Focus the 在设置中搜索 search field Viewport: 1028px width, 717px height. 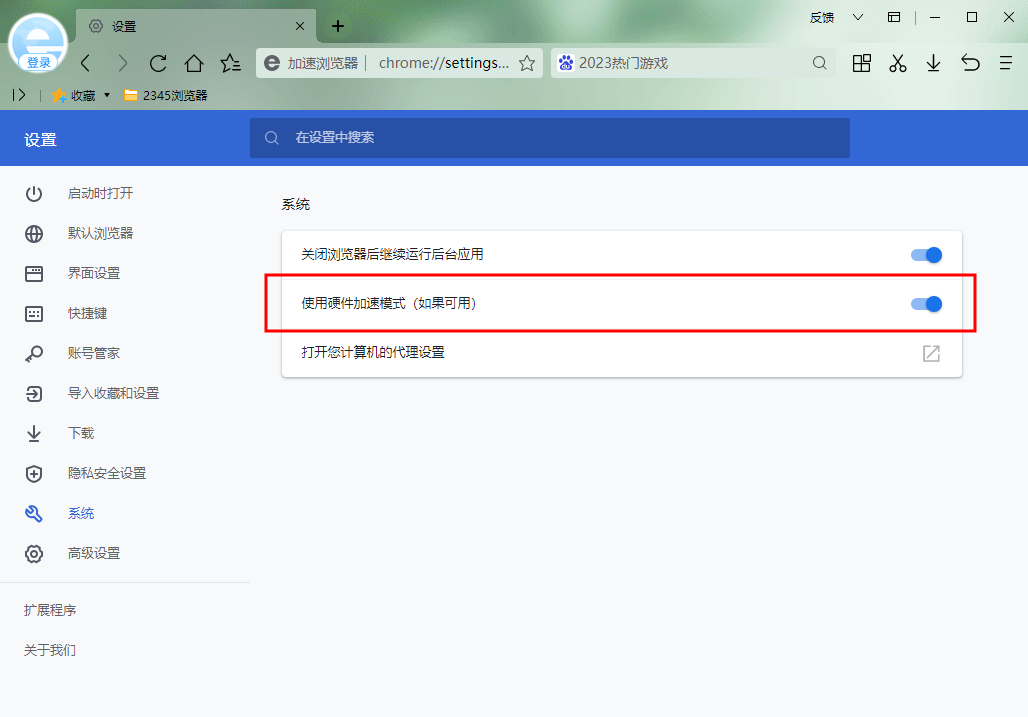pyautogui.click(x=549, y=138)
